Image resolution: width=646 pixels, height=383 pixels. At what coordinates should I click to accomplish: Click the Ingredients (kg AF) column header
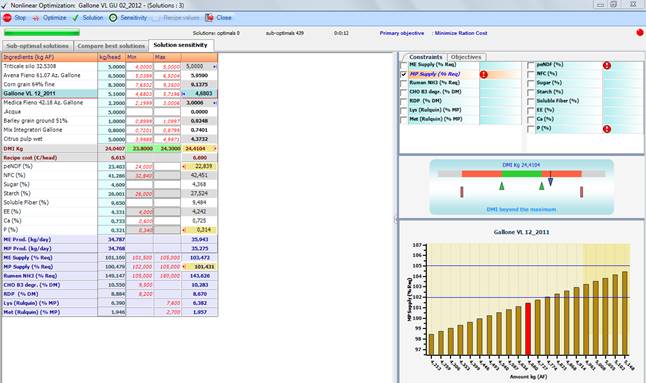coord(49,57)
